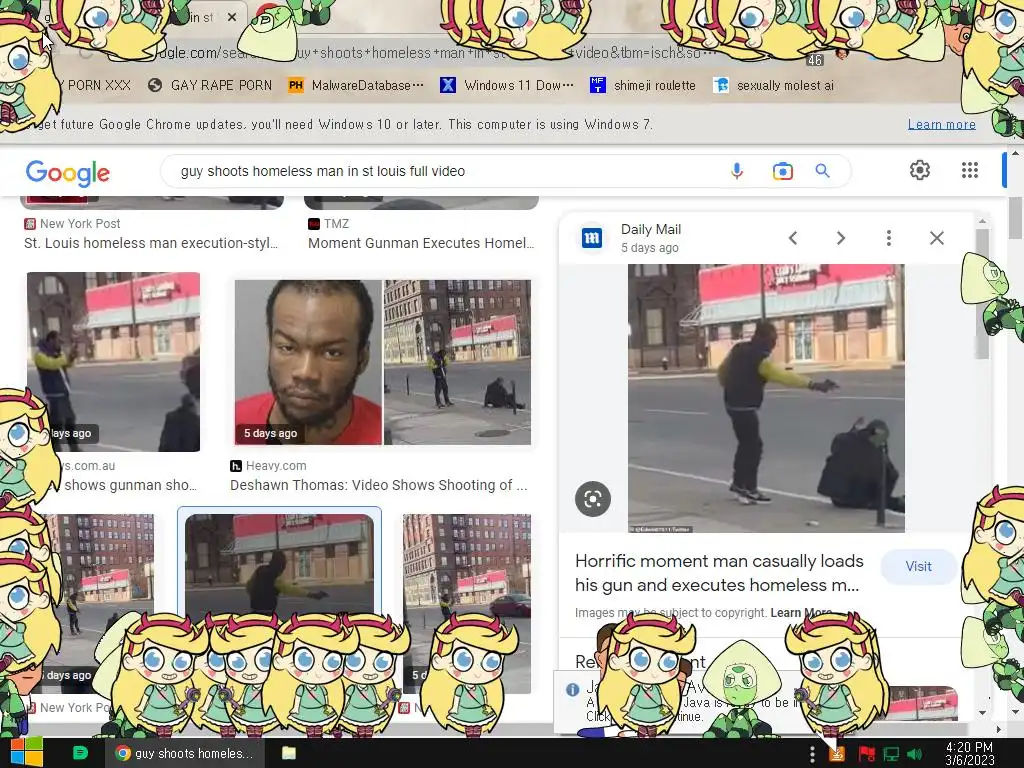Open taskbar clock showing 4:20 PM
This screenshot has height=768, width=1024.
pos(969,753)
